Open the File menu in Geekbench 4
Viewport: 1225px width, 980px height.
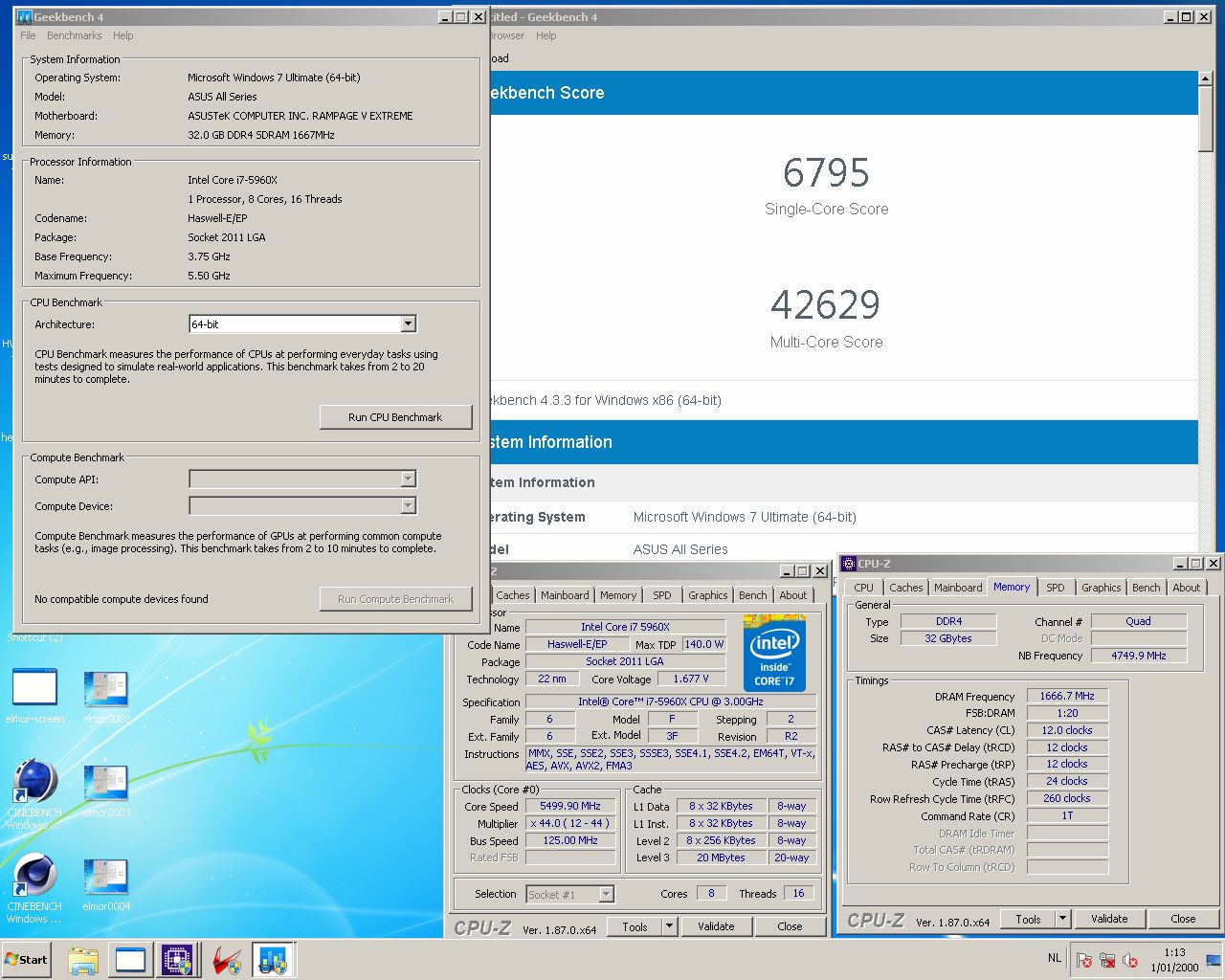pyautogui.click(x=28, y=35)
